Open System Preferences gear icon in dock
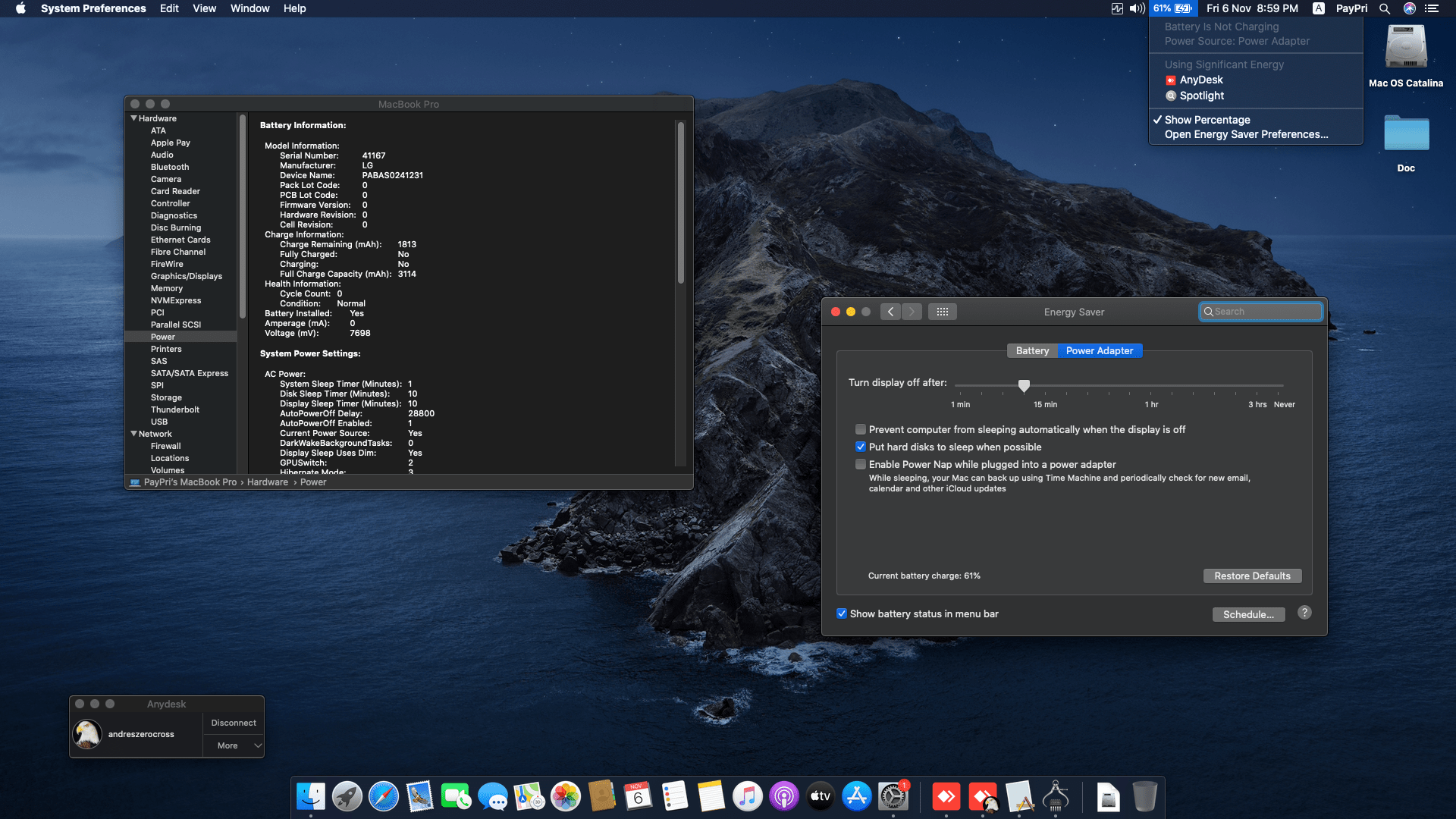This screenshot has height=819, width=1456. pos(893,797)
